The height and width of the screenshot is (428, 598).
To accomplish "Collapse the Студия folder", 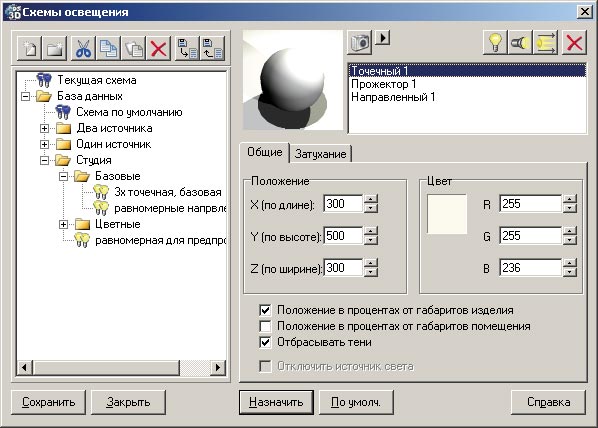I will click(x=44, y=160).
